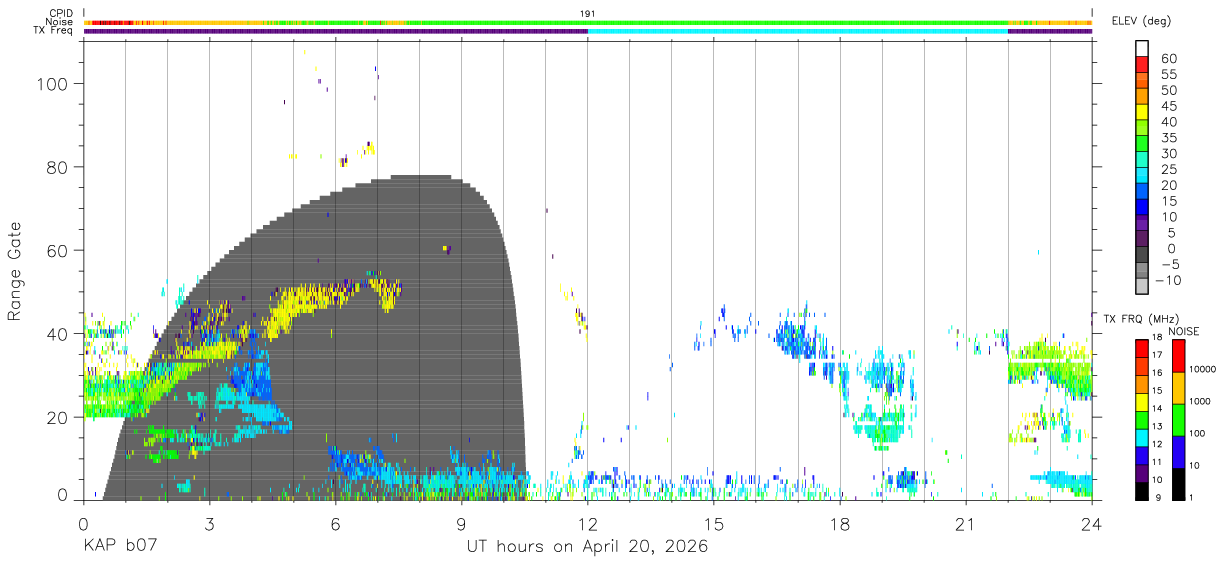Click the '3' UT hour axis tick
This screenshot has height=567, width=1228.
[x=209, y=524]
